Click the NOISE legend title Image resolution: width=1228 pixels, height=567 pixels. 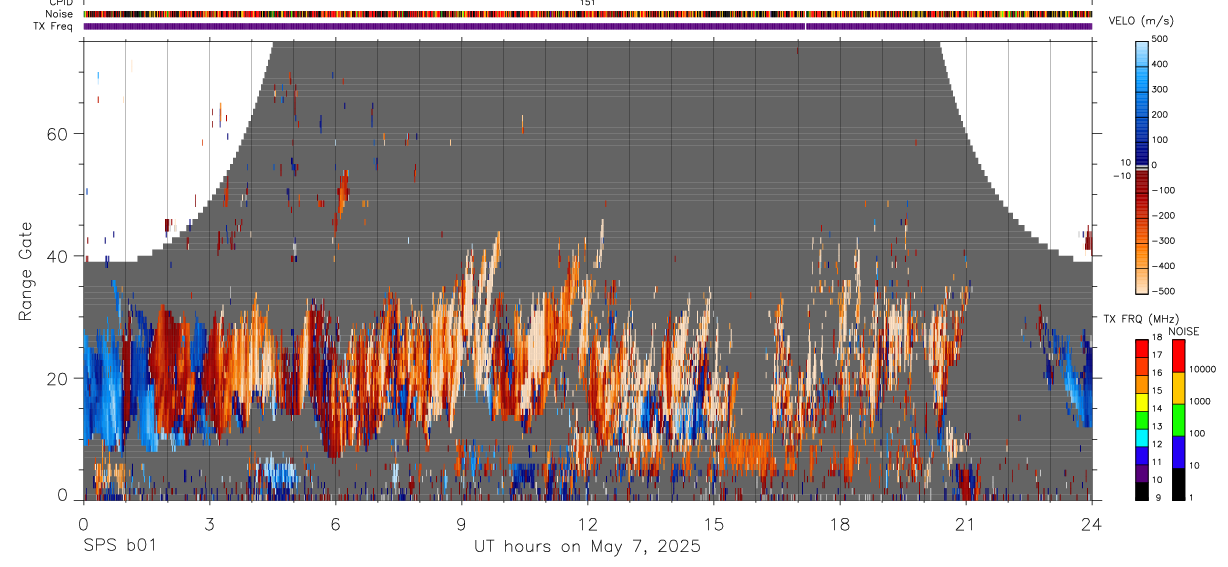point(1183,331)
